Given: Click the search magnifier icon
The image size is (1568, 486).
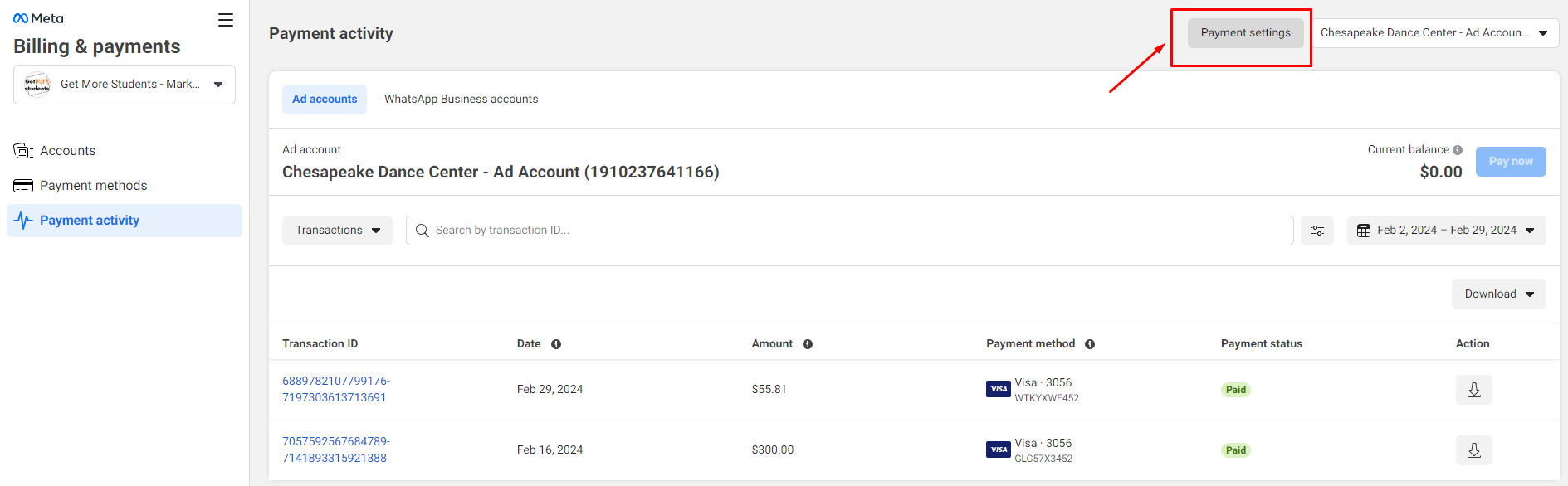Looking at the screenshot, I should tap(422, 231).
